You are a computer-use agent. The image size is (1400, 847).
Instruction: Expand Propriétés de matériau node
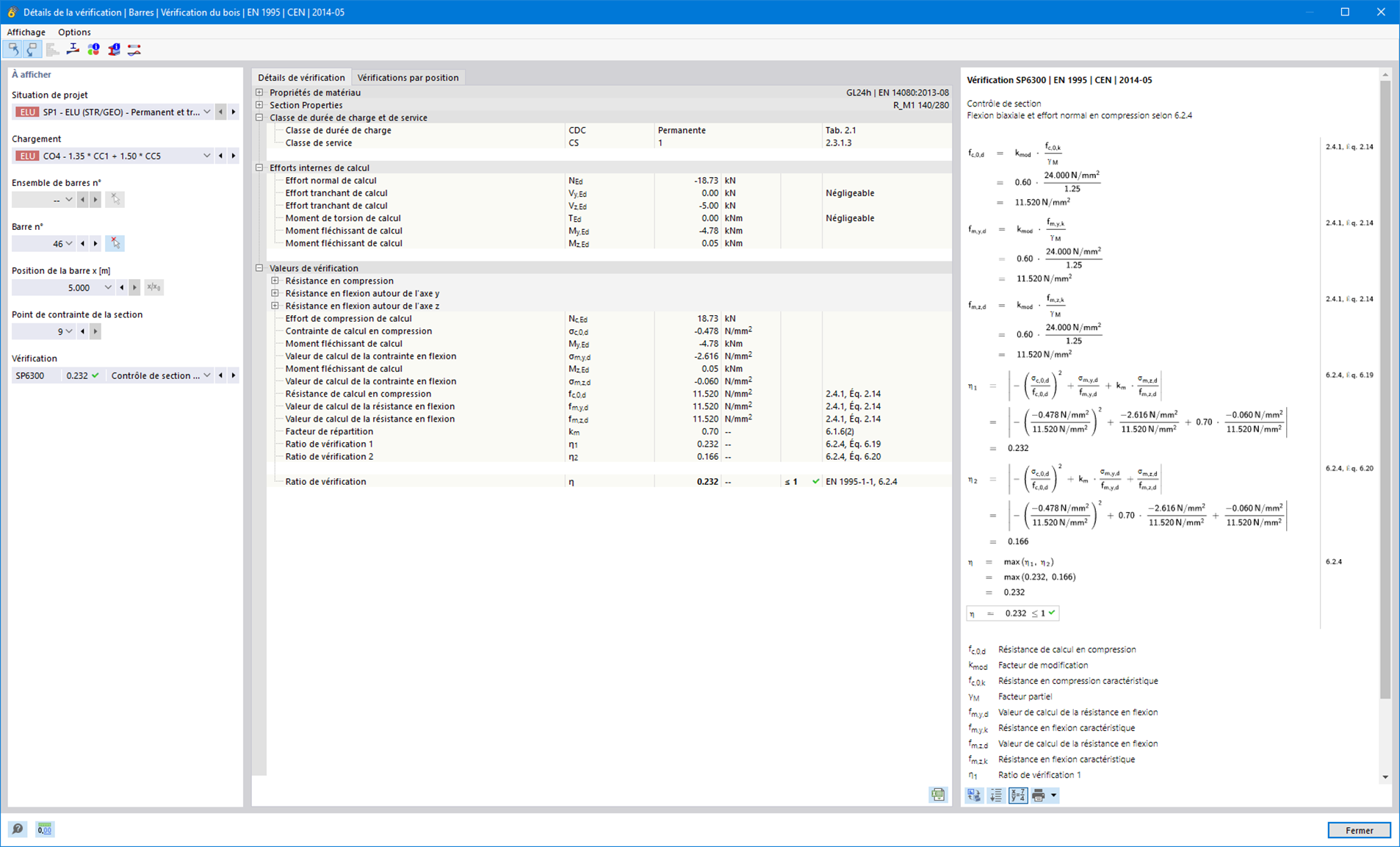[x=259, y=93]
